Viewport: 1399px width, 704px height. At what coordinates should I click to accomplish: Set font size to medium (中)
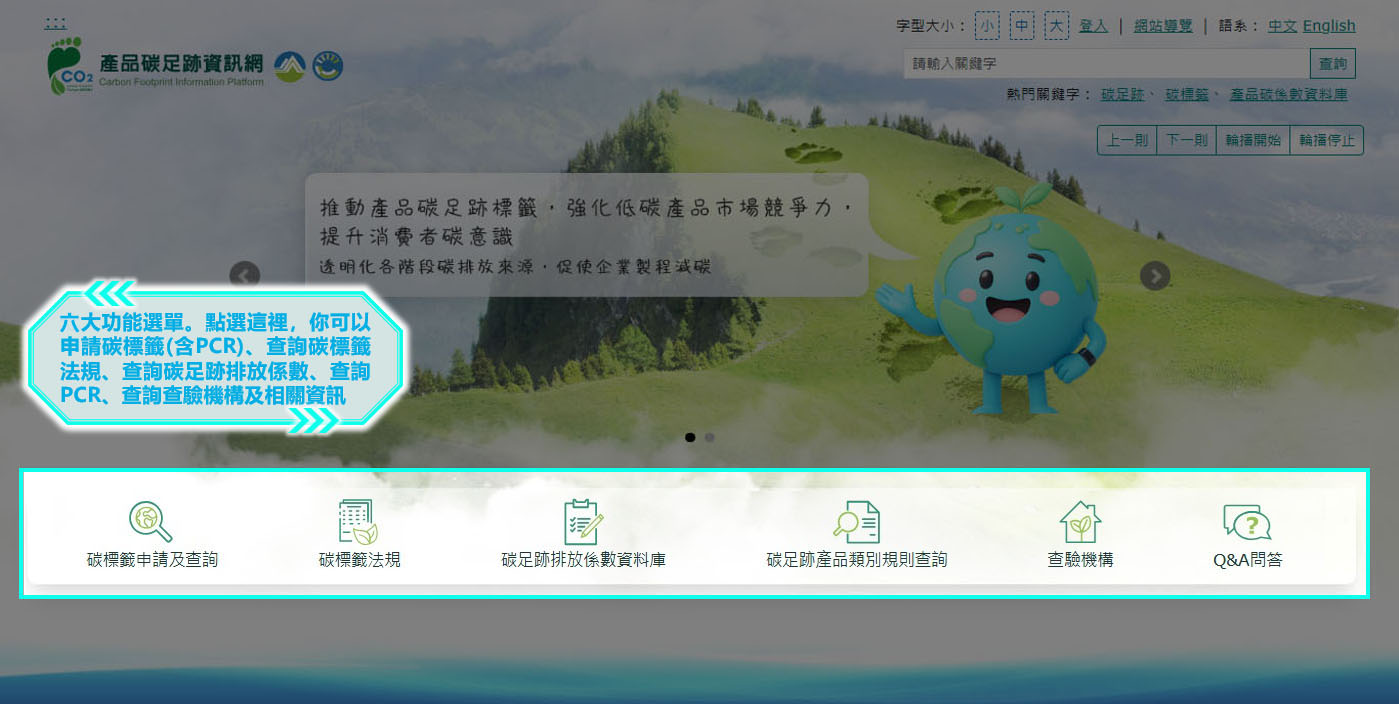pos(1022,26)
